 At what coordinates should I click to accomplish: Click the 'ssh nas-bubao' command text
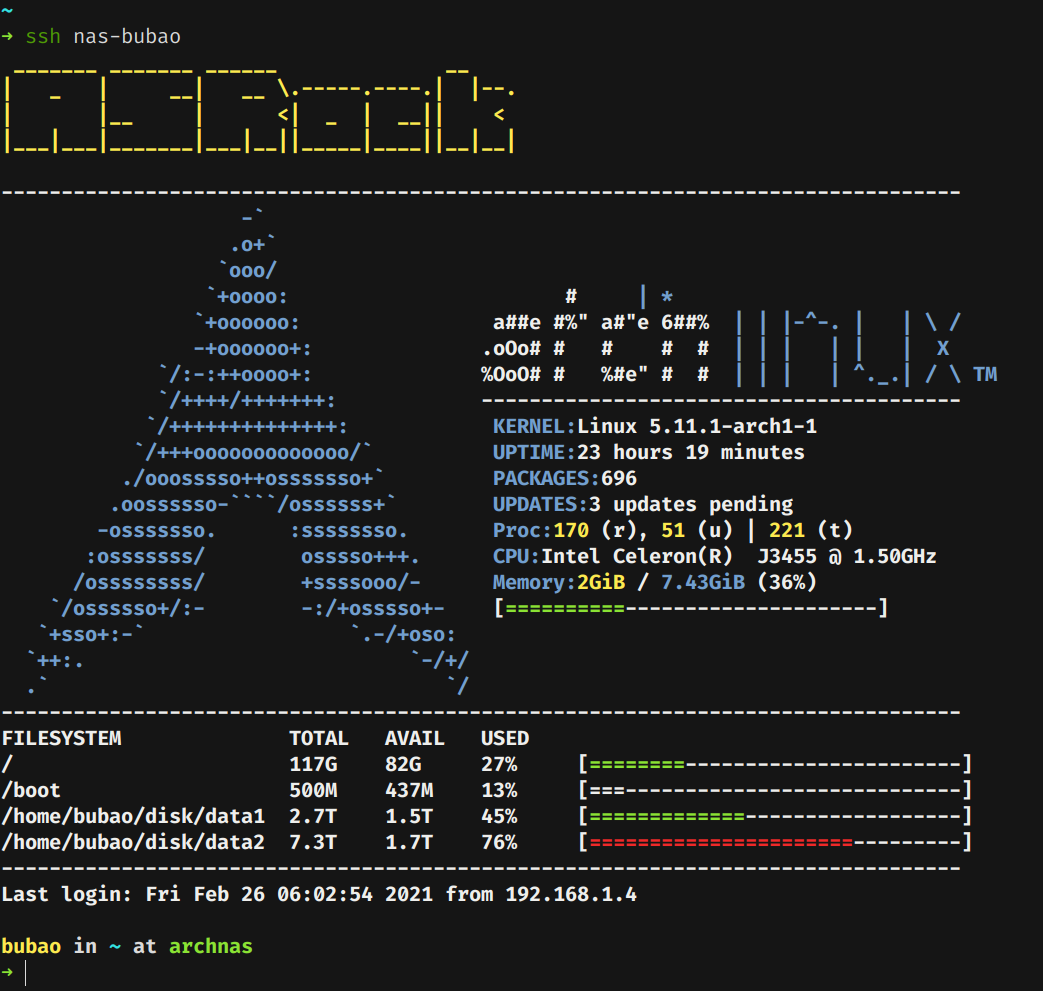103,37
